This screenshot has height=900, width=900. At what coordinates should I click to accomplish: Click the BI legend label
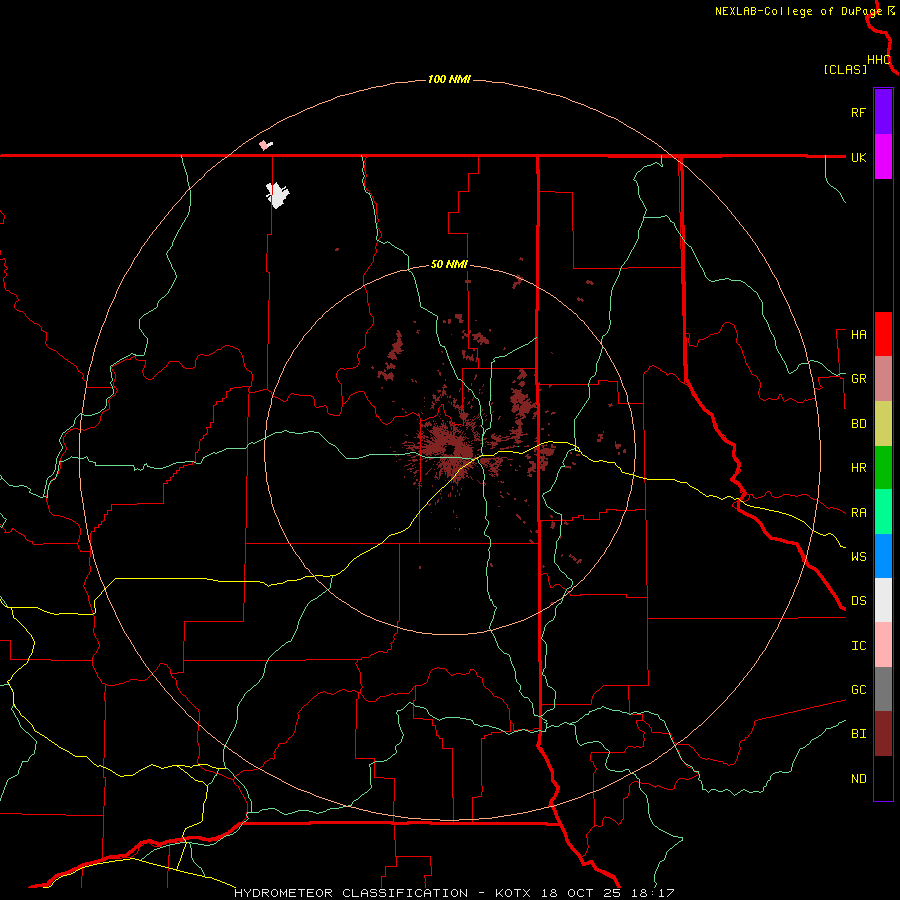pos(858,734)
